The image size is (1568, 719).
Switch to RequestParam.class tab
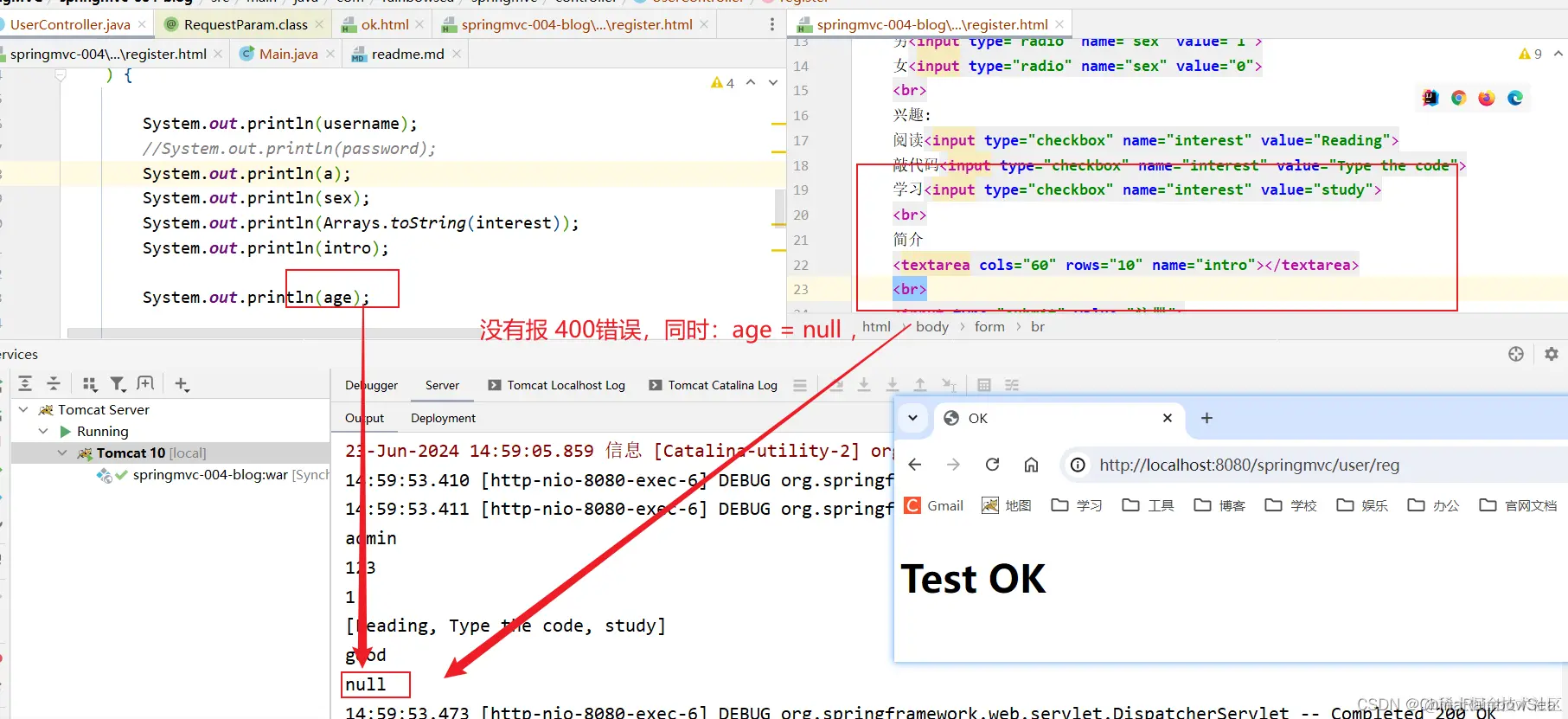click(x=246, y=24)
